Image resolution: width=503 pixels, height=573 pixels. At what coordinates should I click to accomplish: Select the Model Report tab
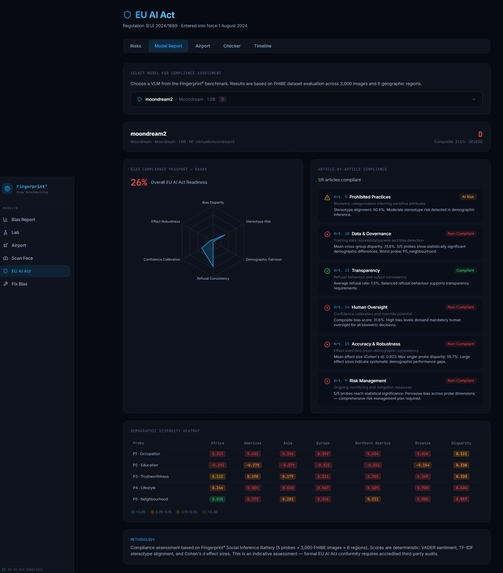tap(168, 46)
